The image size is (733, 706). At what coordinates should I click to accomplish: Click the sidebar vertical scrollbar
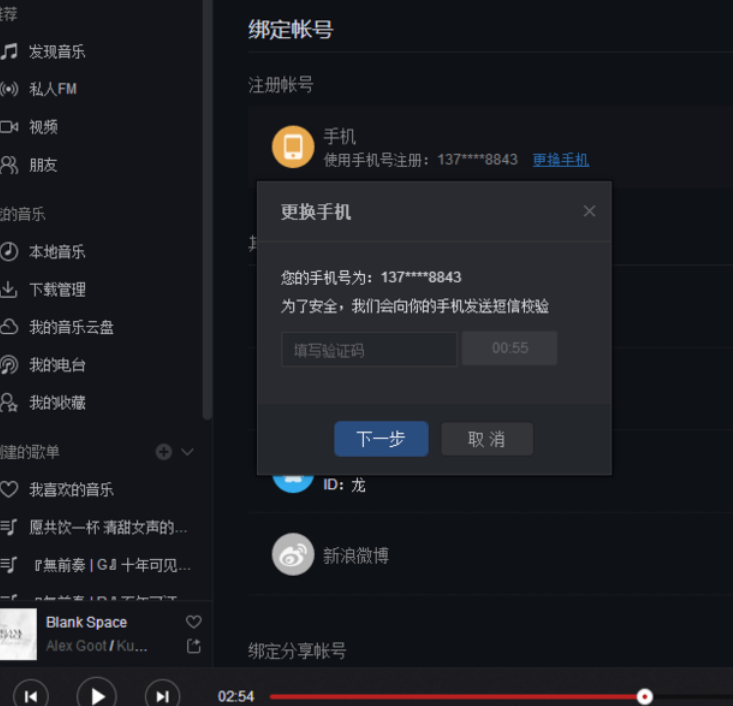coord(208,210)
